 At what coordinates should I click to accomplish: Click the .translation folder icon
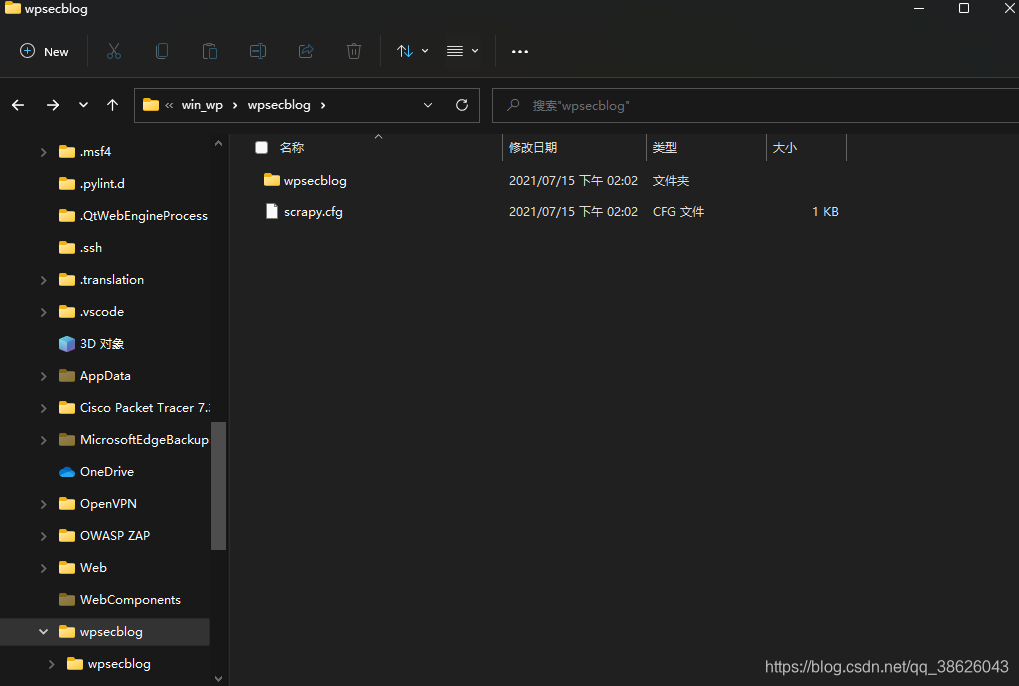66,280
